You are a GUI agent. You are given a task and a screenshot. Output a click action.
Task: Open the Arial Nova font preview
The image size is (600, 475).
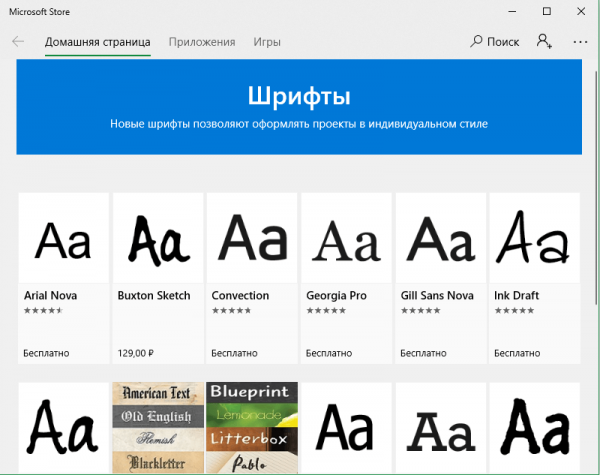click(x=64, y=238)
